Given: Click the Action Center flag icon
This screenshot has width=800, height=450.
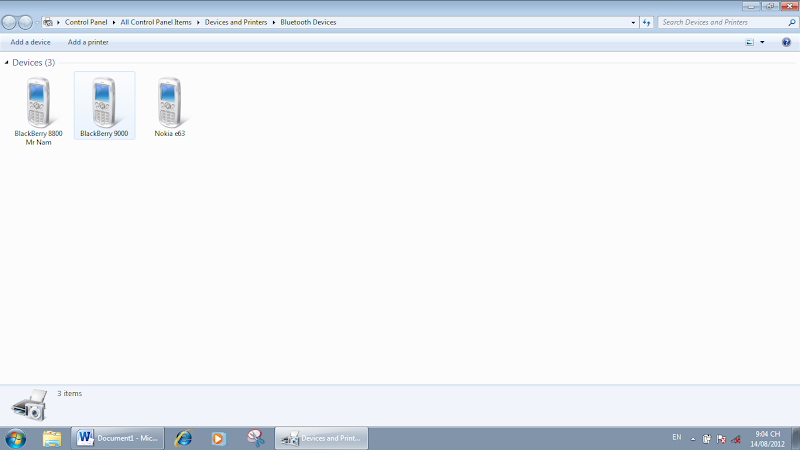Looking at the screenshot, I should click(x=721, y=439).
